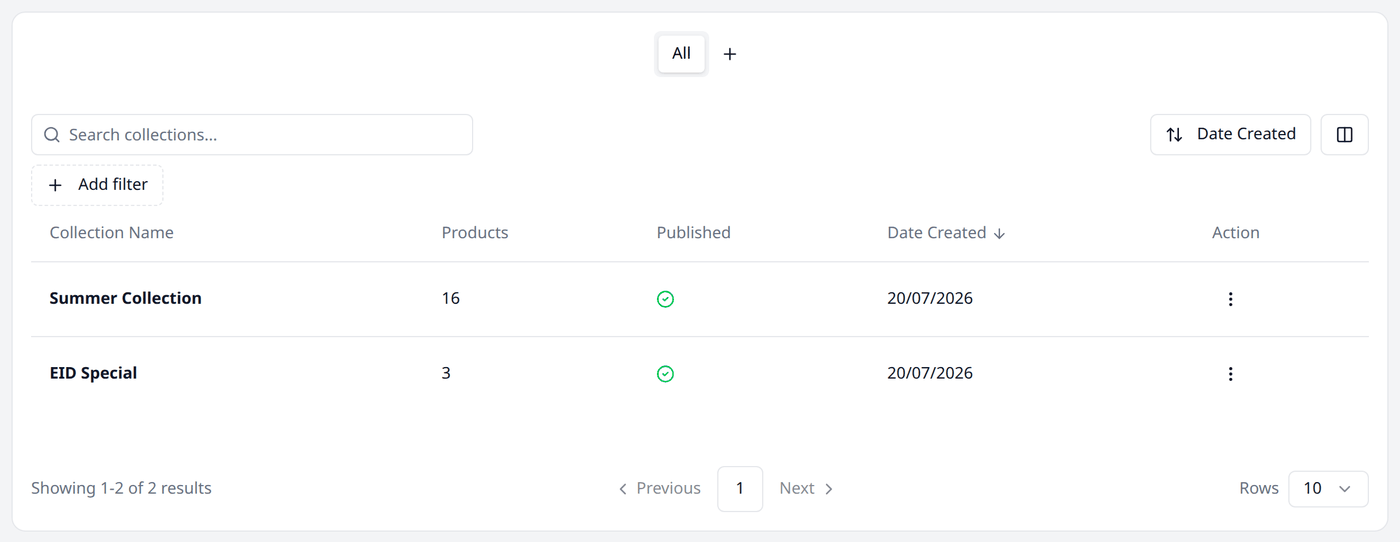
Task: Click the Add filter button
Action: coord(97,185)
